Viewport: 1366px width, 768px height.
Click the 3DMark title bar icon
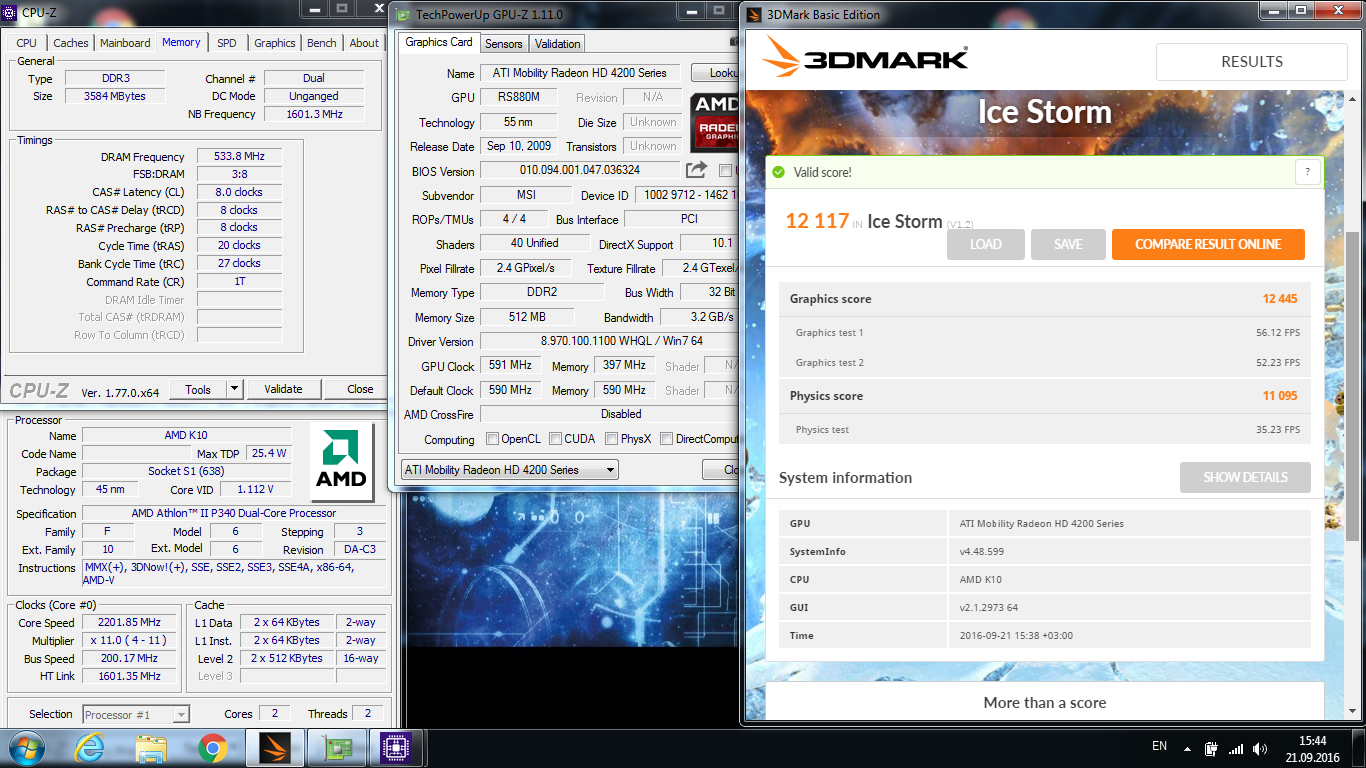753,14
